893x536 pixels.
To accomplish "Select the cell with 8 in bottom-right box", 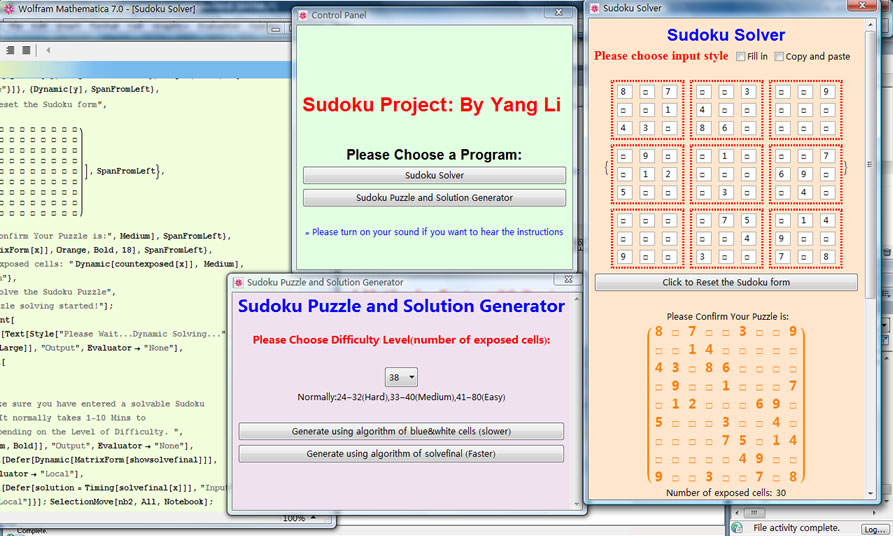I will coord(826,257).
